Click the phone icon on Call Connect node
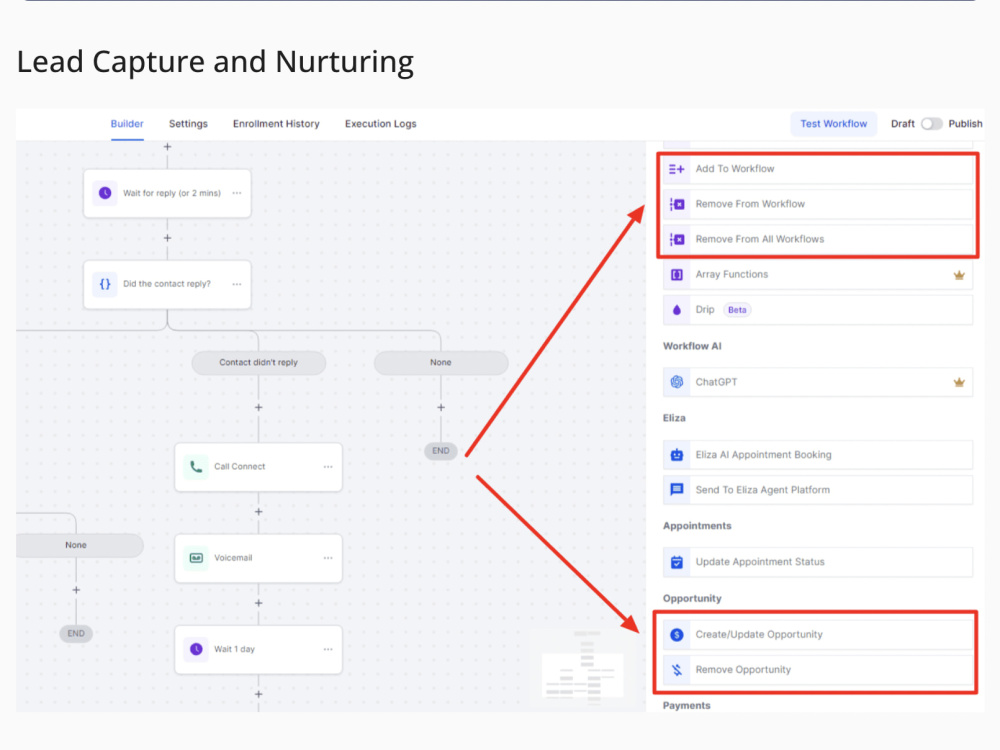 tap(196, 467)
